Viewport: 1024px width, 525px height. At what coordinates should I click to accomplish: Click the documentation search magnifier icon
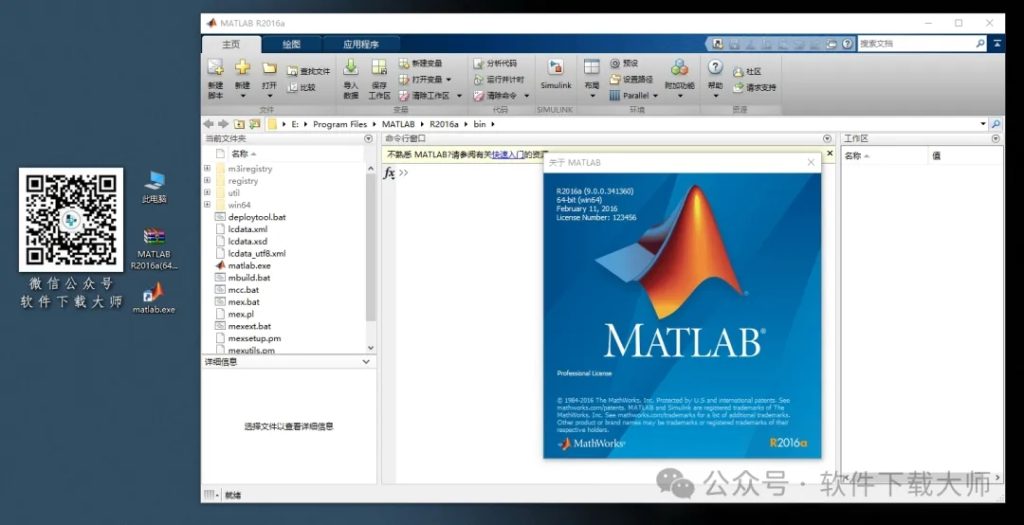coord(980,44)
